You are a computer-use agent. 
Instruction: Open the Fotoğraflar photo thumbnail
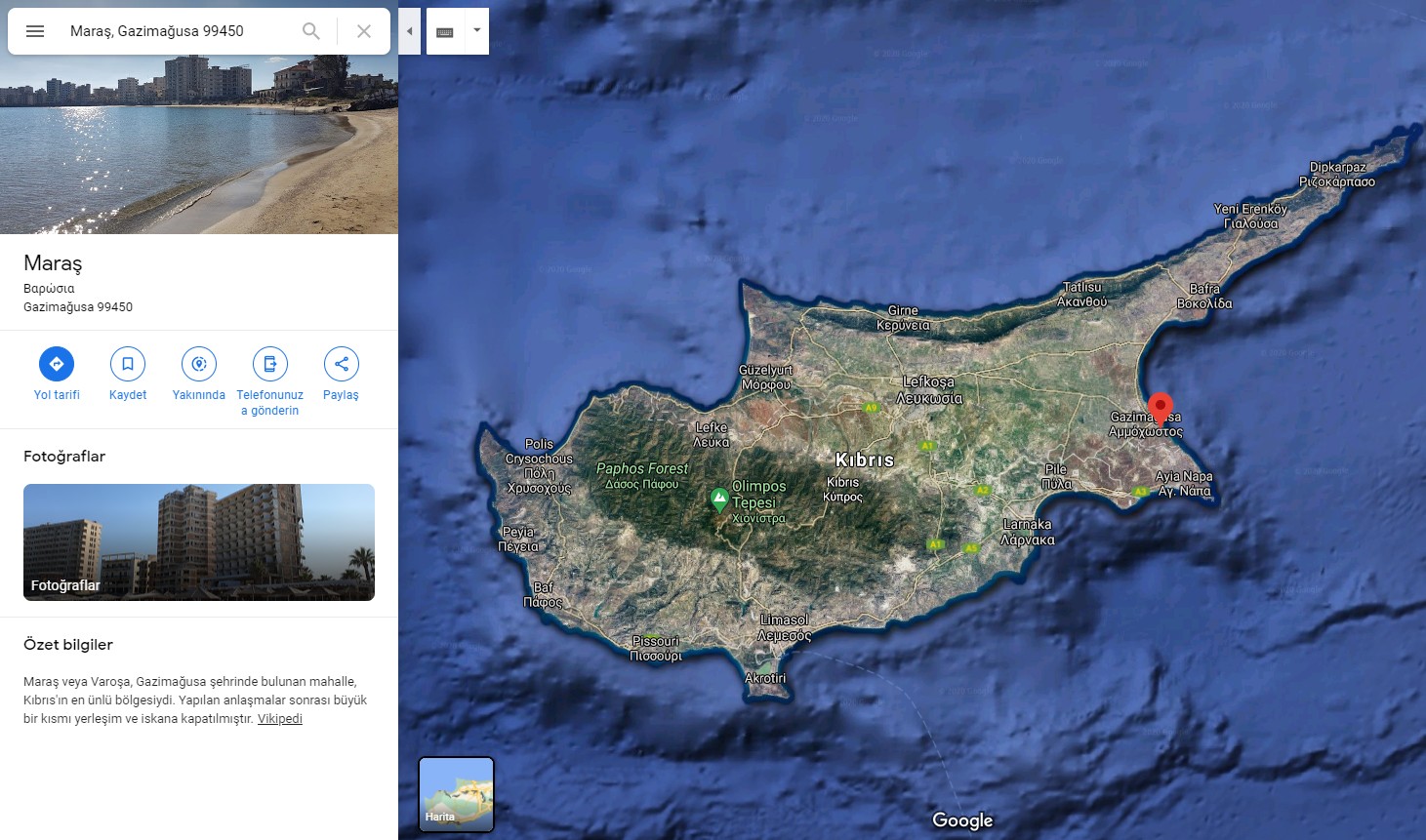tap(199, 542)
